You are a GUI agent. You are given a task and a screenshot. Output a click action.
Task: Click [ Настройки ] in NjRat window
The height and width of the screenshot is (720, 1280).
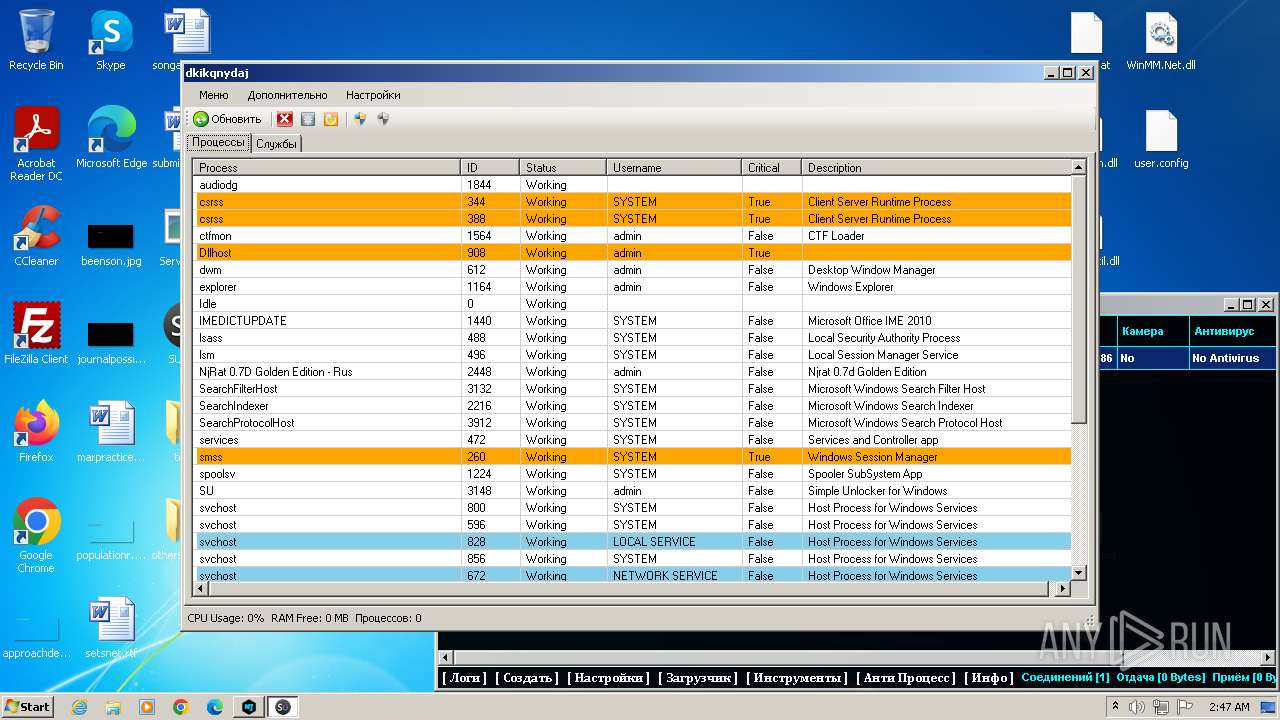point(608,678)
